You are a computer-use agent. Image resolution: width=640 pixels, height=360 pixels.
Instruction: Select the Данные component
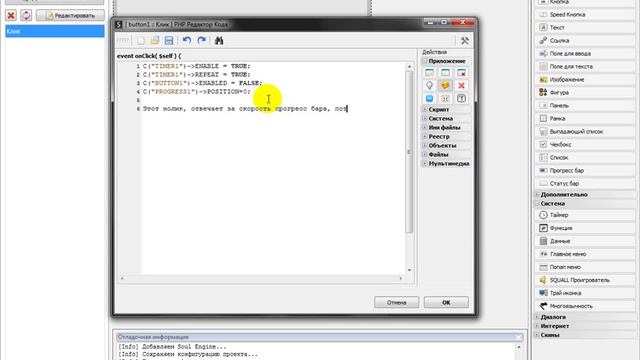(585, 241)
